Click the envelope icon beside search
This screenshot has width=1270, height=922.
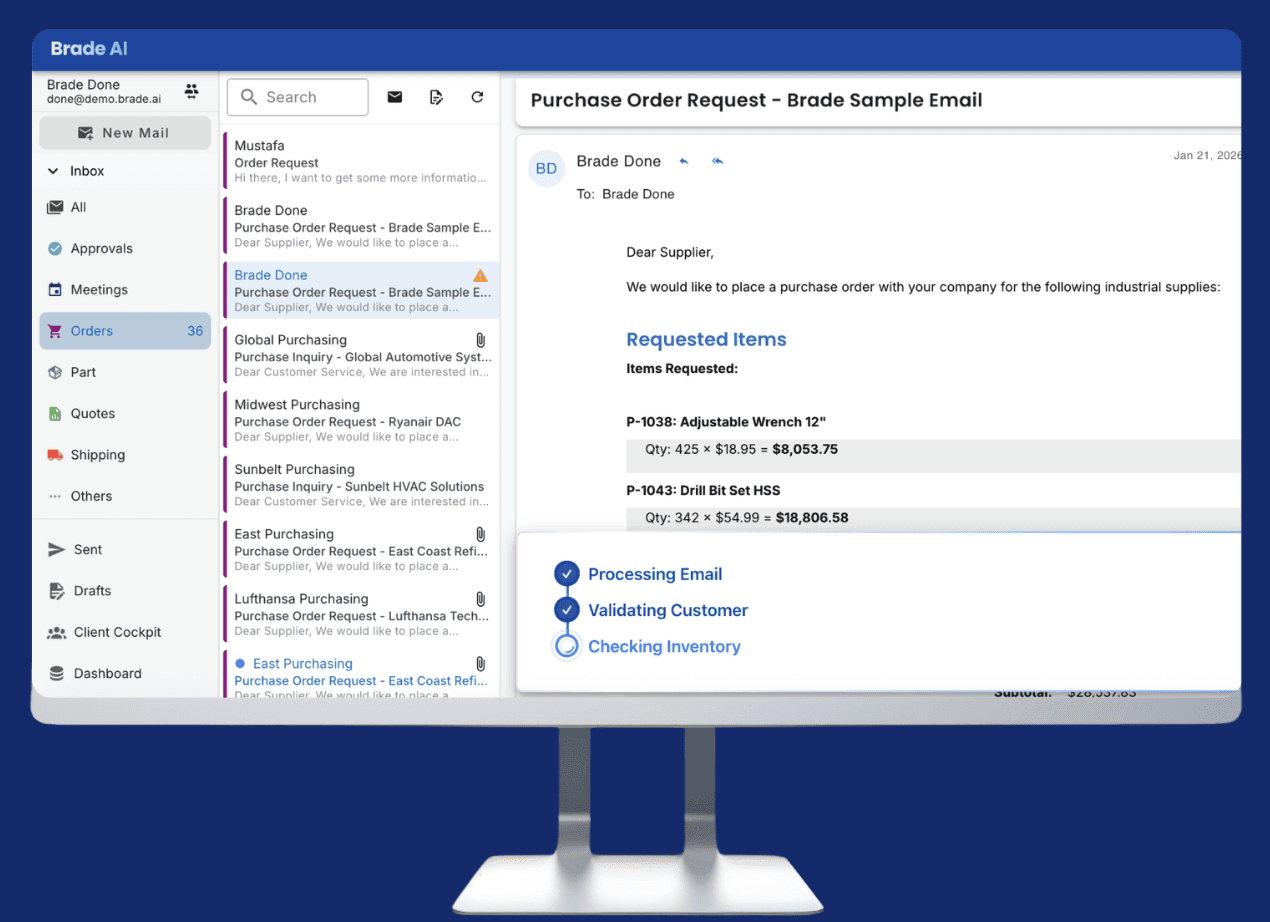(395, 97)
